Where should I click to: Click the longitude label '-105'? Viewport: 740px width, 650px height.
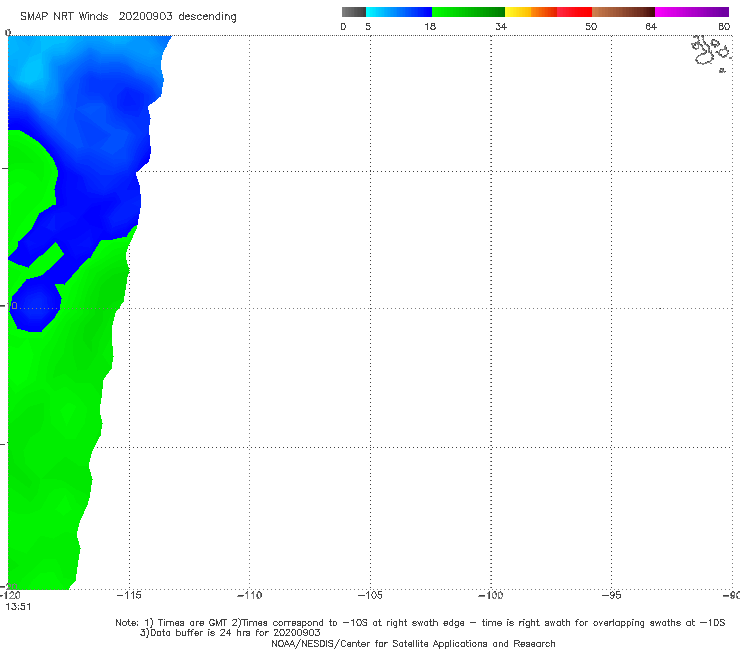(370, 596)
